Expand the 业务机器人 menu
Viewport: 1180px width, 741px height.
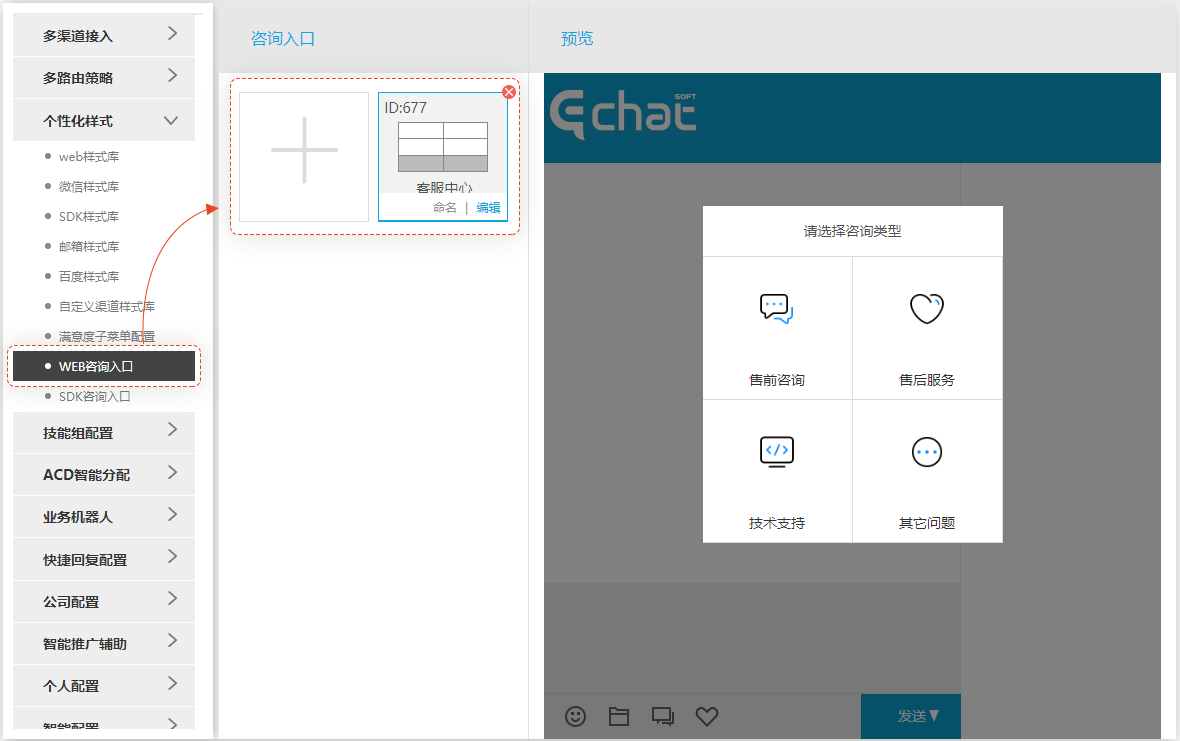click(104, 517)
